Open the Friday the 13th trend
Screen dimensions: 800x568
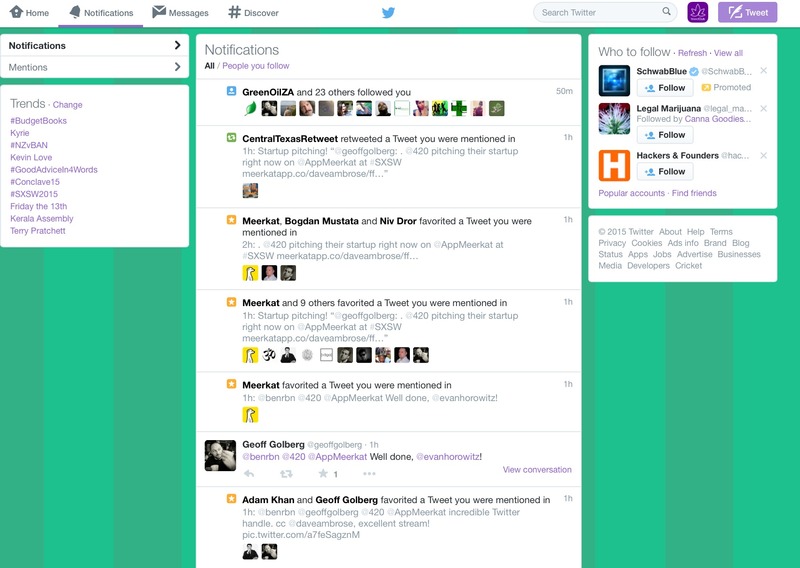[38, 207]
